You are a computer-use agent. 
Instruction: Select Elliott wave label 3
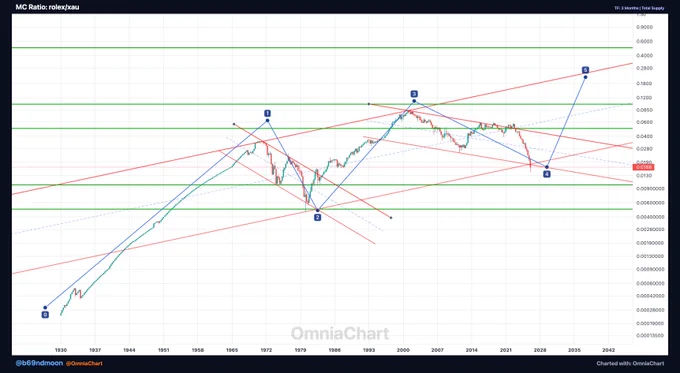pyautogui.click(x=414, y=94)
